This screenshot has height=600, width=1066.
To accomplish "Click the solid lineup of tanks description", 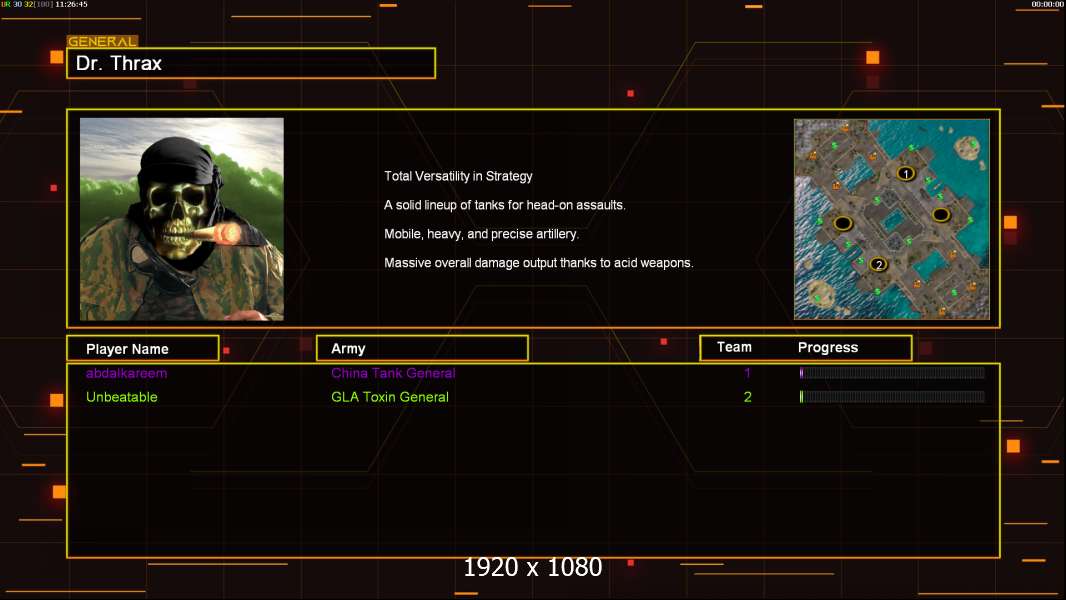I will 504,205.
